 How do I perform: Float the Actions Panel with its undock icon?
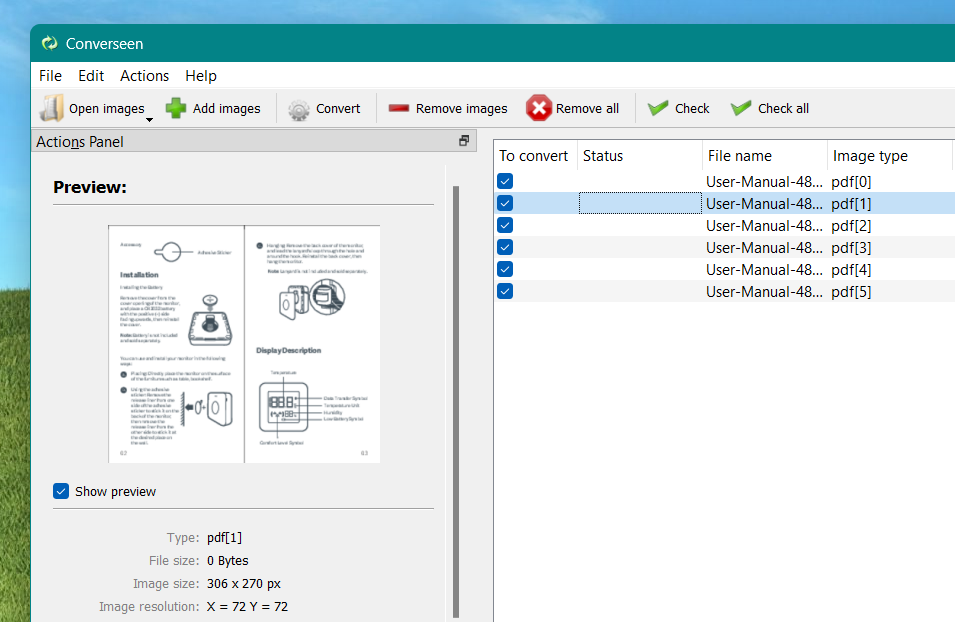point(464,141)
